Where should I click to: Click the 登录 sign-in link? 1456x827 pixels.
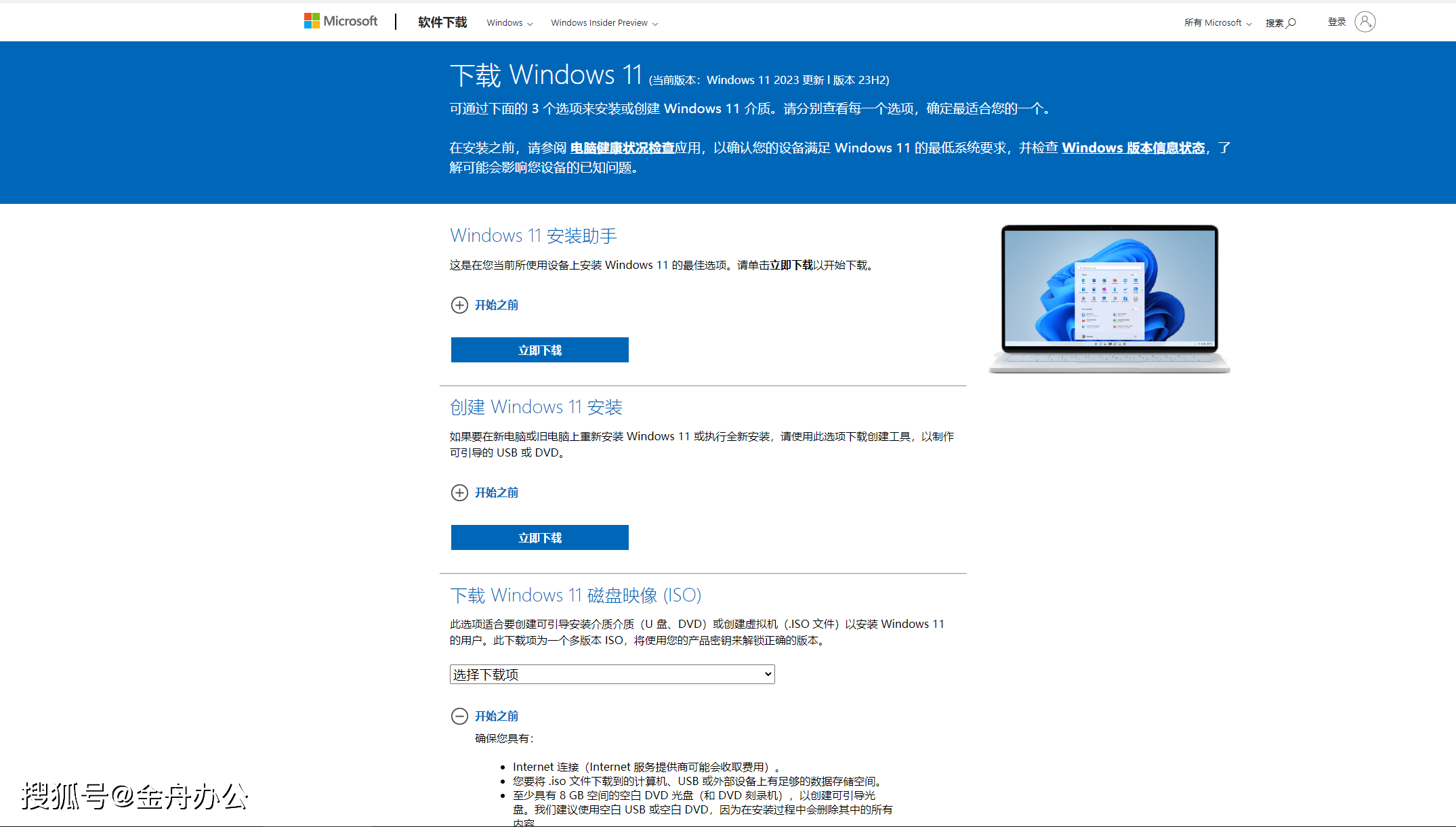(x=1336, y=22)
